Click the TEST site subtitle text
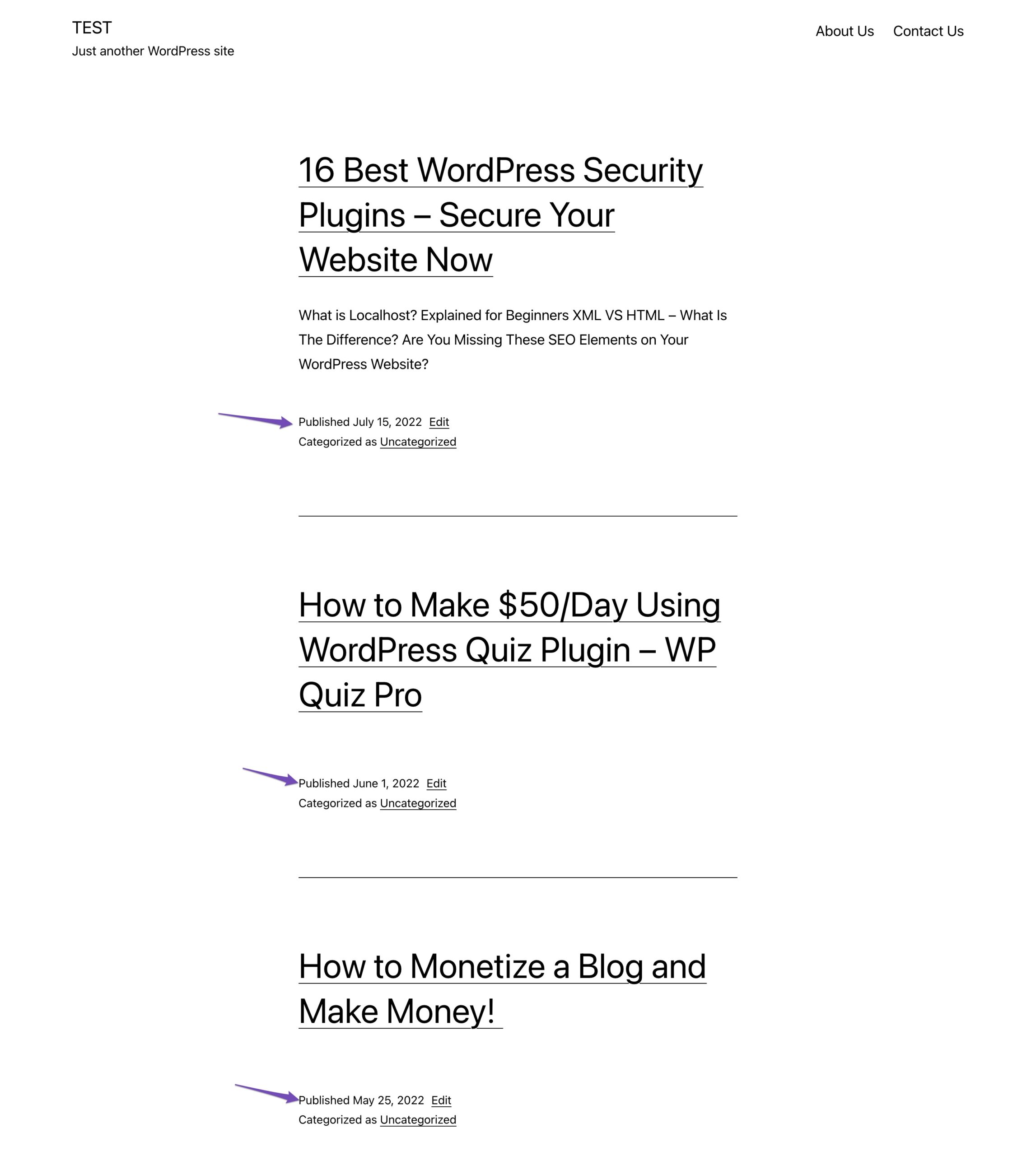This screenshot has height=1156, width=1036. [x=152, y=51]
